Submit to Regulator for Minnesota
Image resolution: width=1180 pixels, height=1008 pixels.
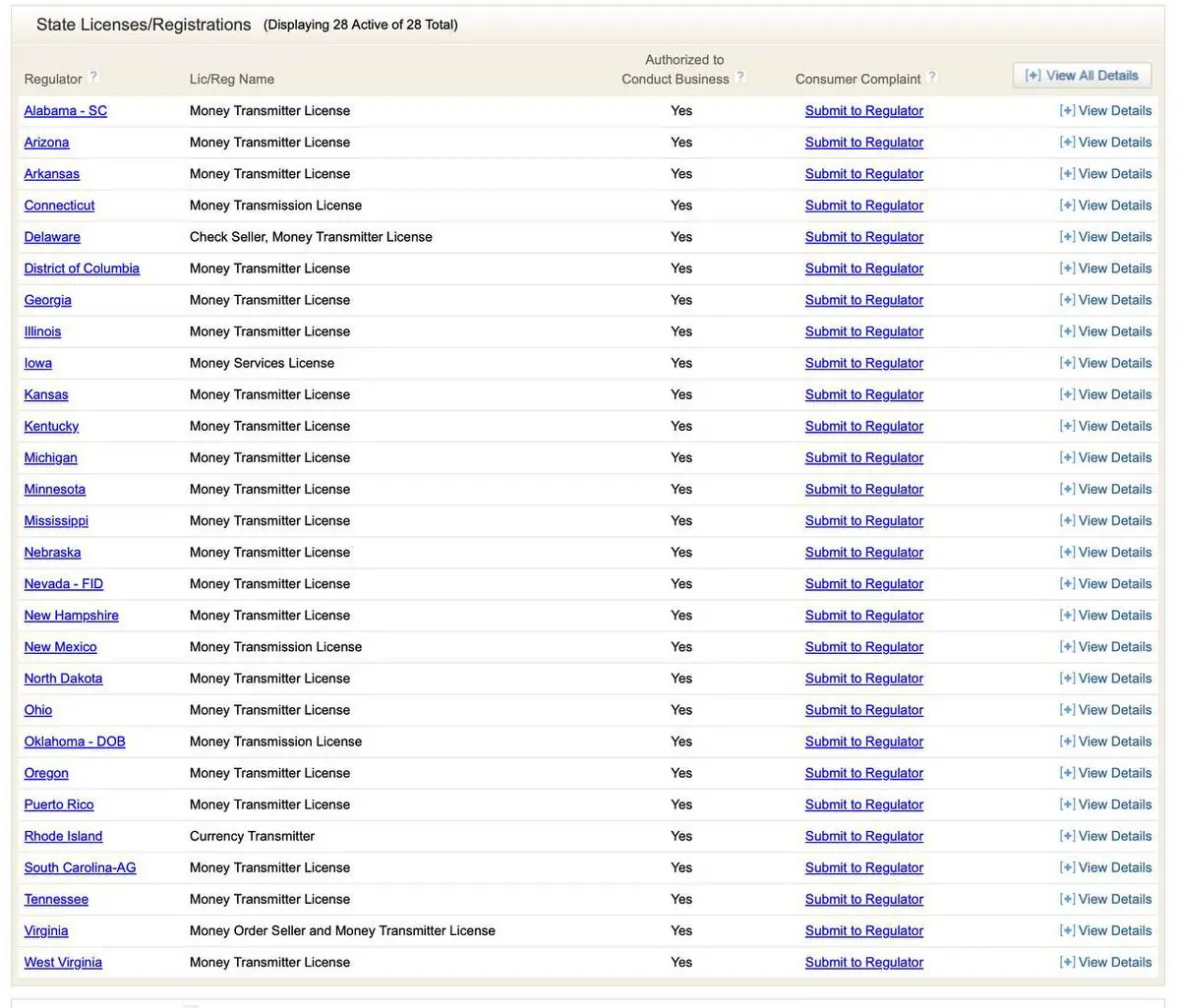click(x=864, y=490)
